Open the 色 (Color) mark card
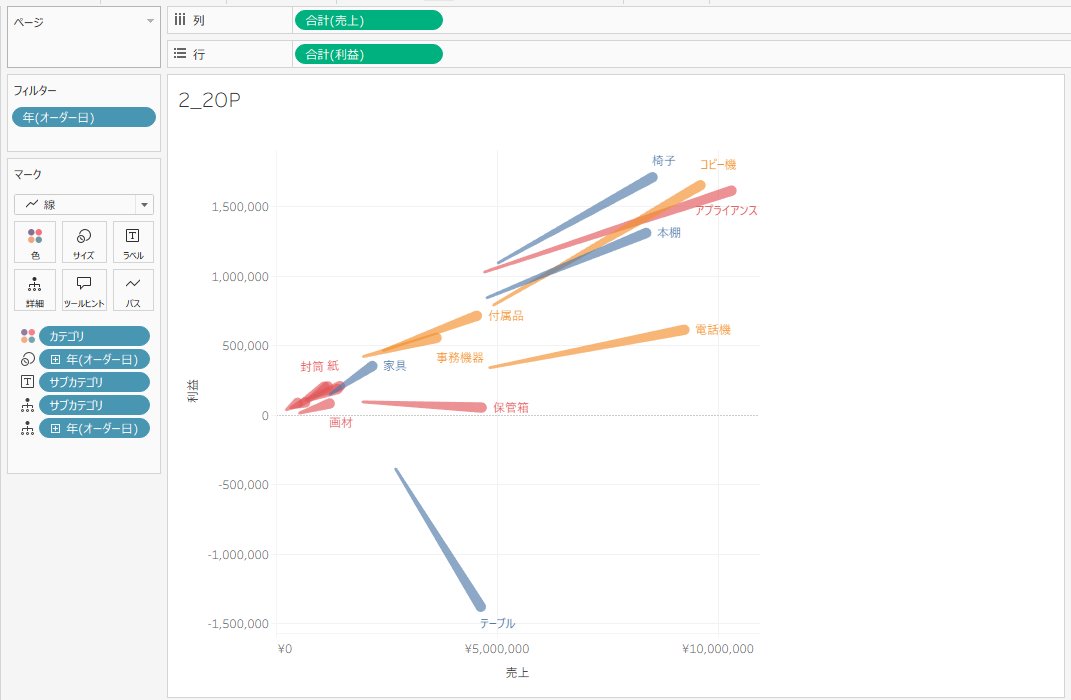 (x=35, y=242)
